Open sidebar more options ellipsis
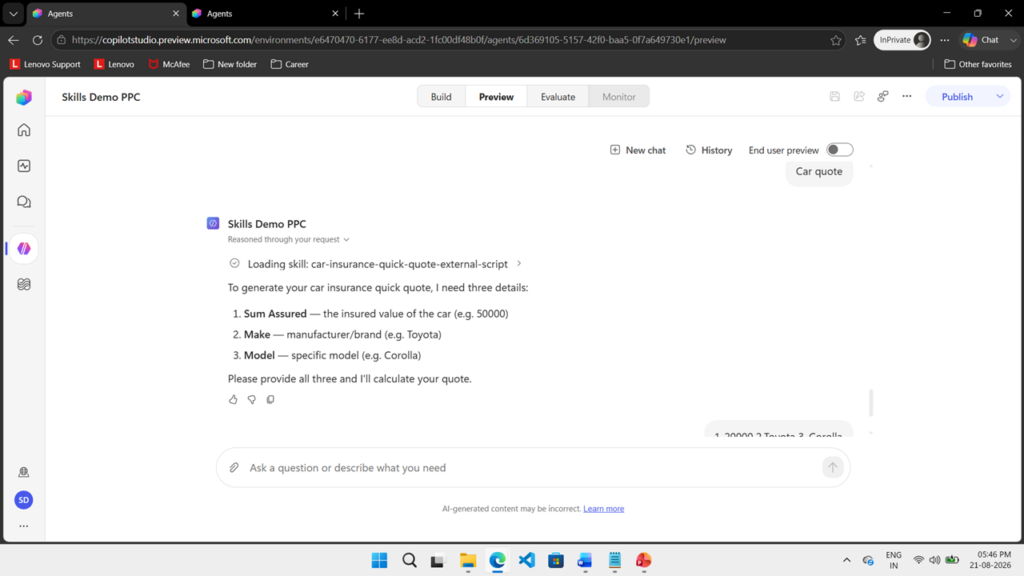Viewport: 1024px width, 576px height. point(24,526)
